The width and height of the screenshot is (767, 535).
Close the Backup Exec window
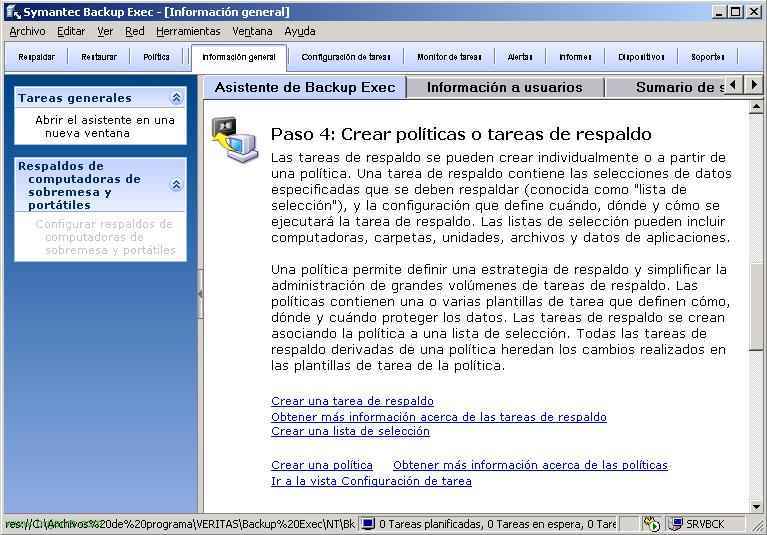coord(754,12)
